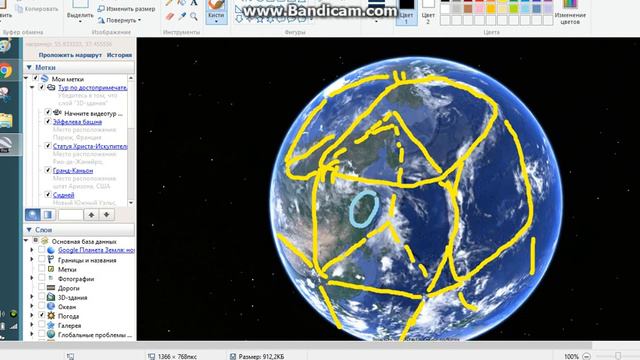This screenshot has height=360, width=640.
Task: Select the Magnifier tool in Paint
Action: [194, 17]
